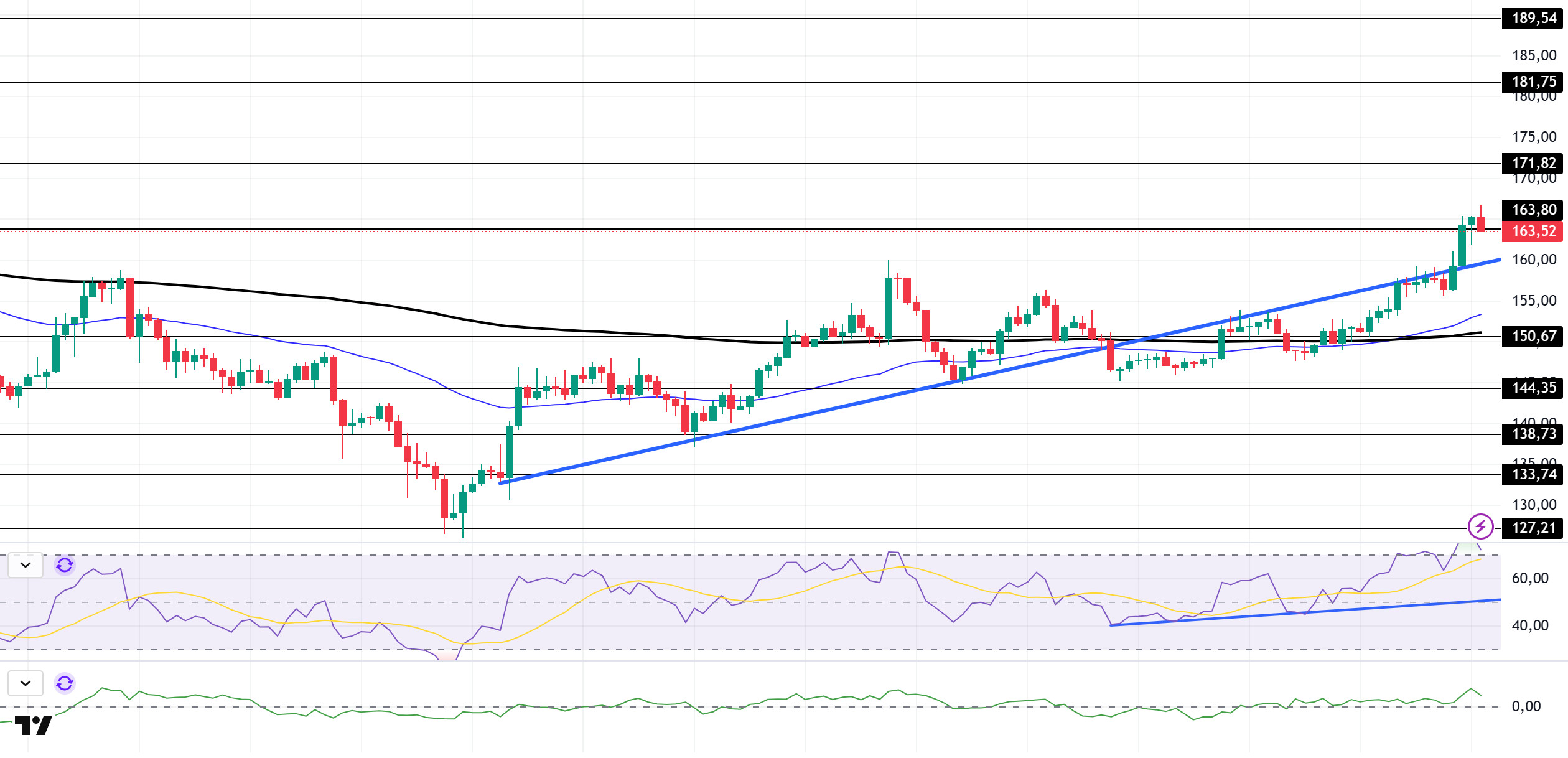Click the 130,00 price axis value

tap(1534, 505)
